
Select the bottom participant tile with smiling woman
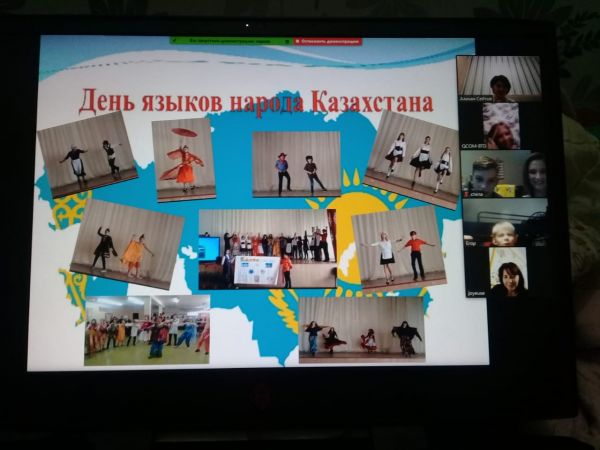506,271
